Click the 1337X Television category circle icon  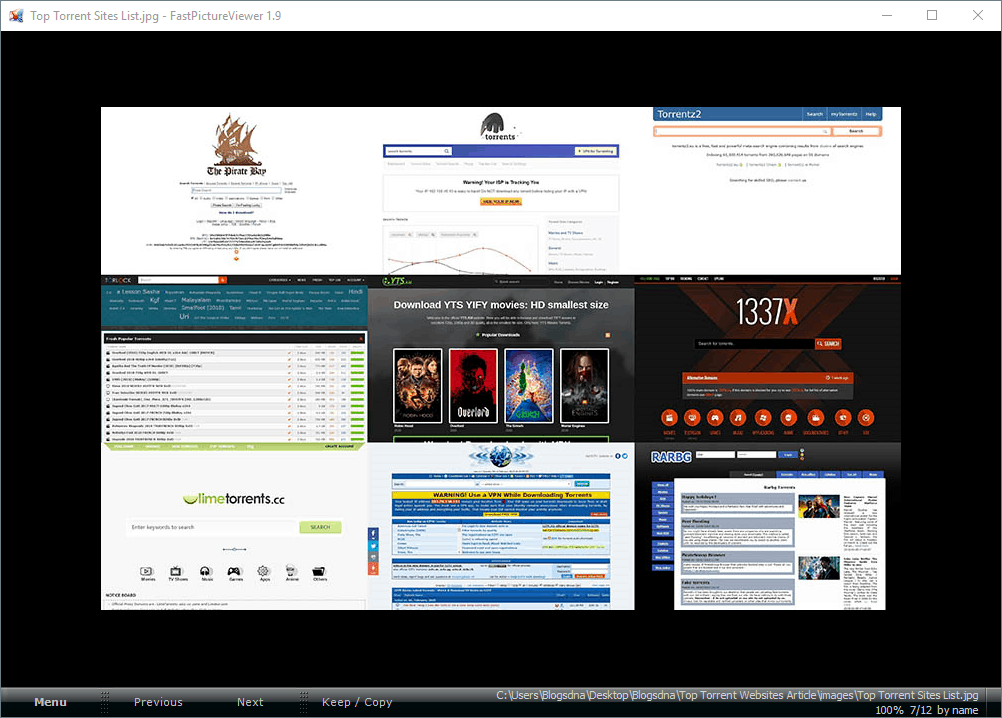pos(692,418)
